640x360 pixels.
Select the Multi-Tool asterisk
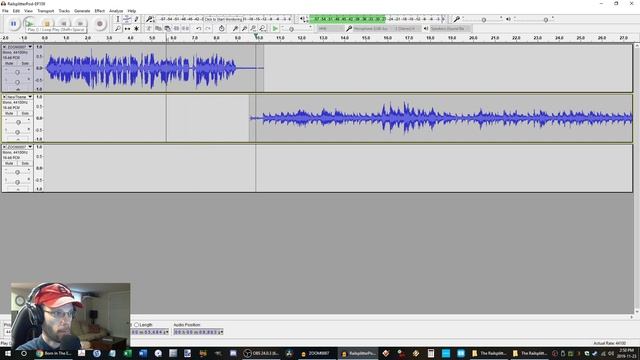(136, 29)
